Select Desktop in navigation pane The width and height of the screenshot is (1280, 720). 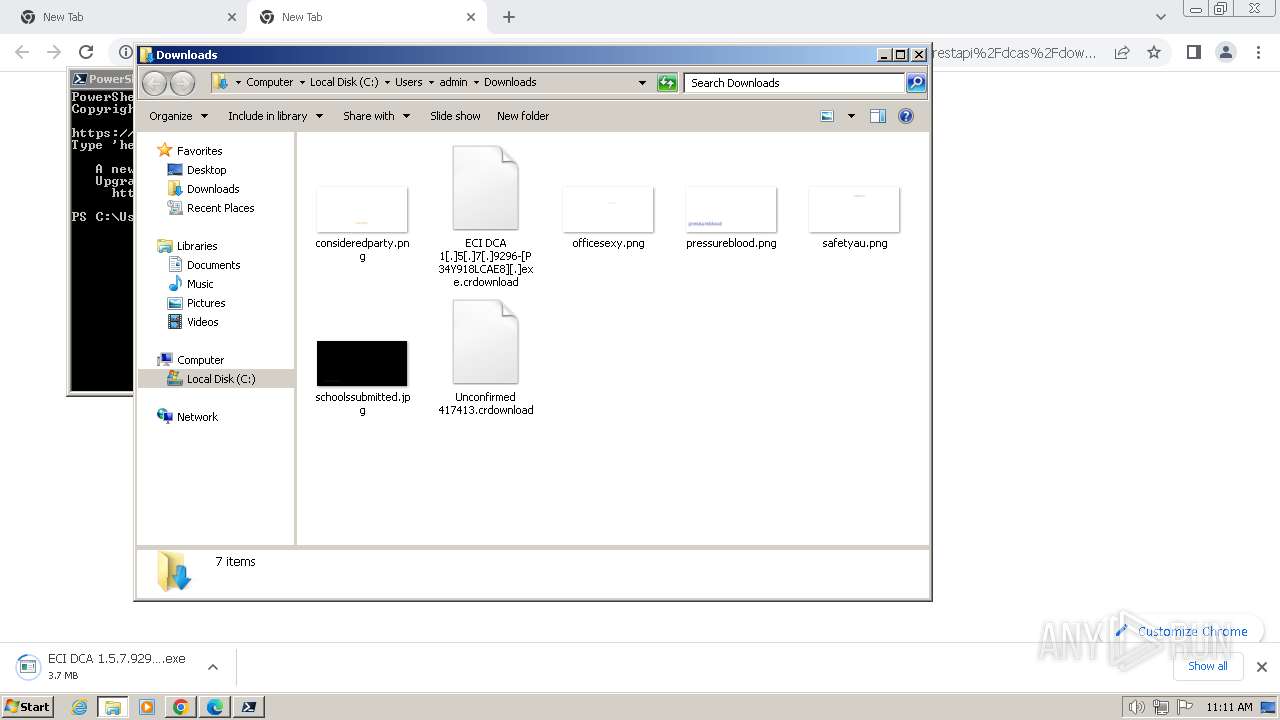(206, 170)
